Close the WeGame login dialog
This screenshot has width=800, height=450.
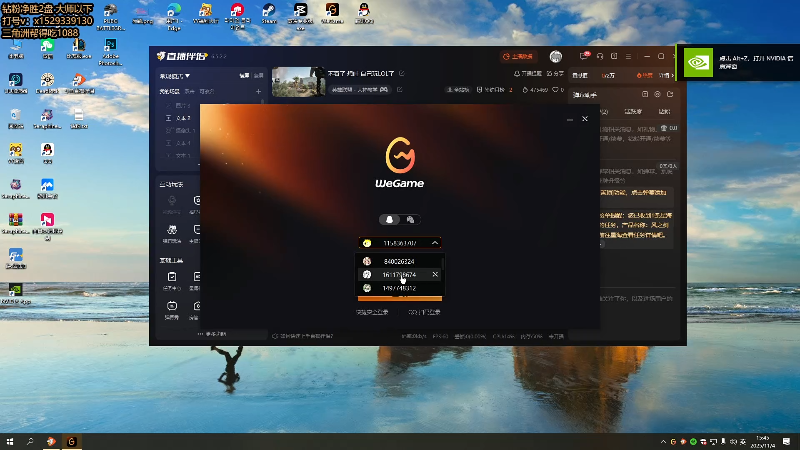(x=585, y=119)
